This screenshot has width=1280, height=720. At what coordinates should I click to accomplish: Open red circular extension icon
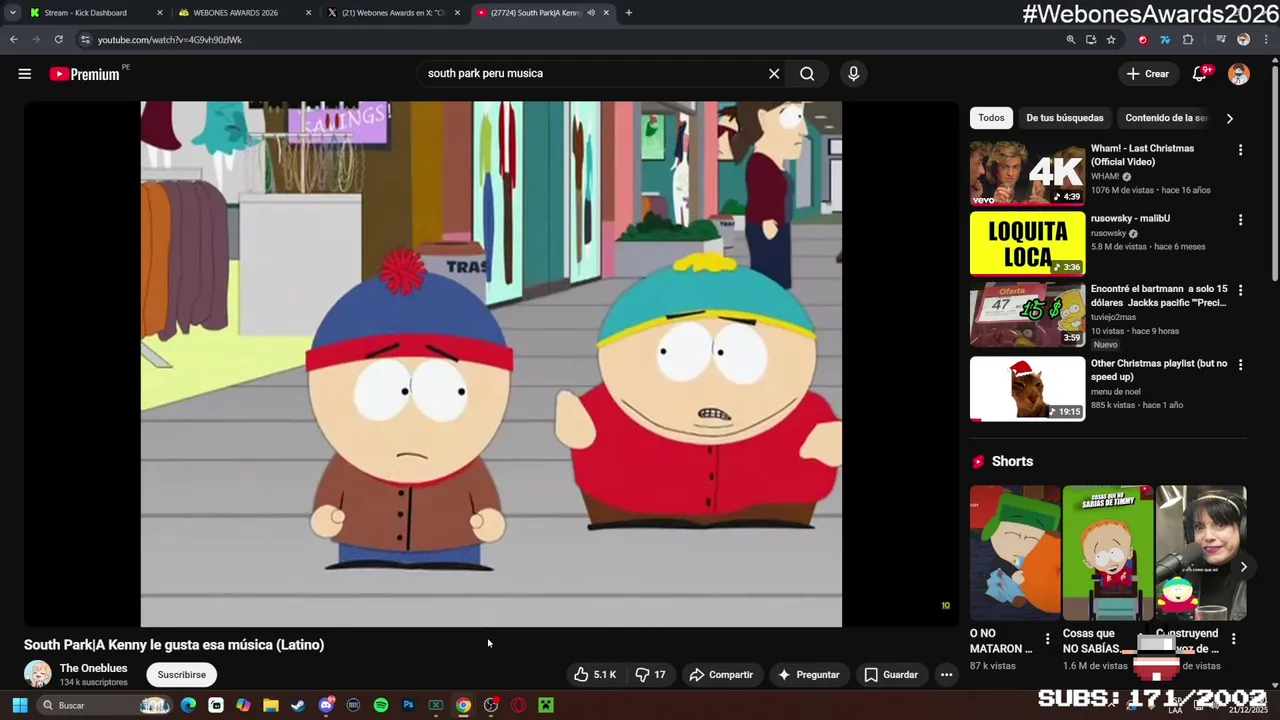coord(1143,40)
